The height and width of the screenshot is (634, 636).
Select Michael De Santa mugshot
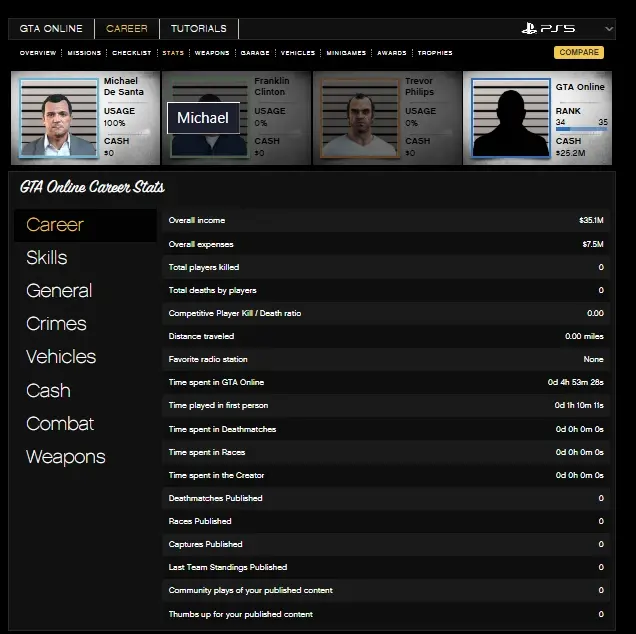58,118
